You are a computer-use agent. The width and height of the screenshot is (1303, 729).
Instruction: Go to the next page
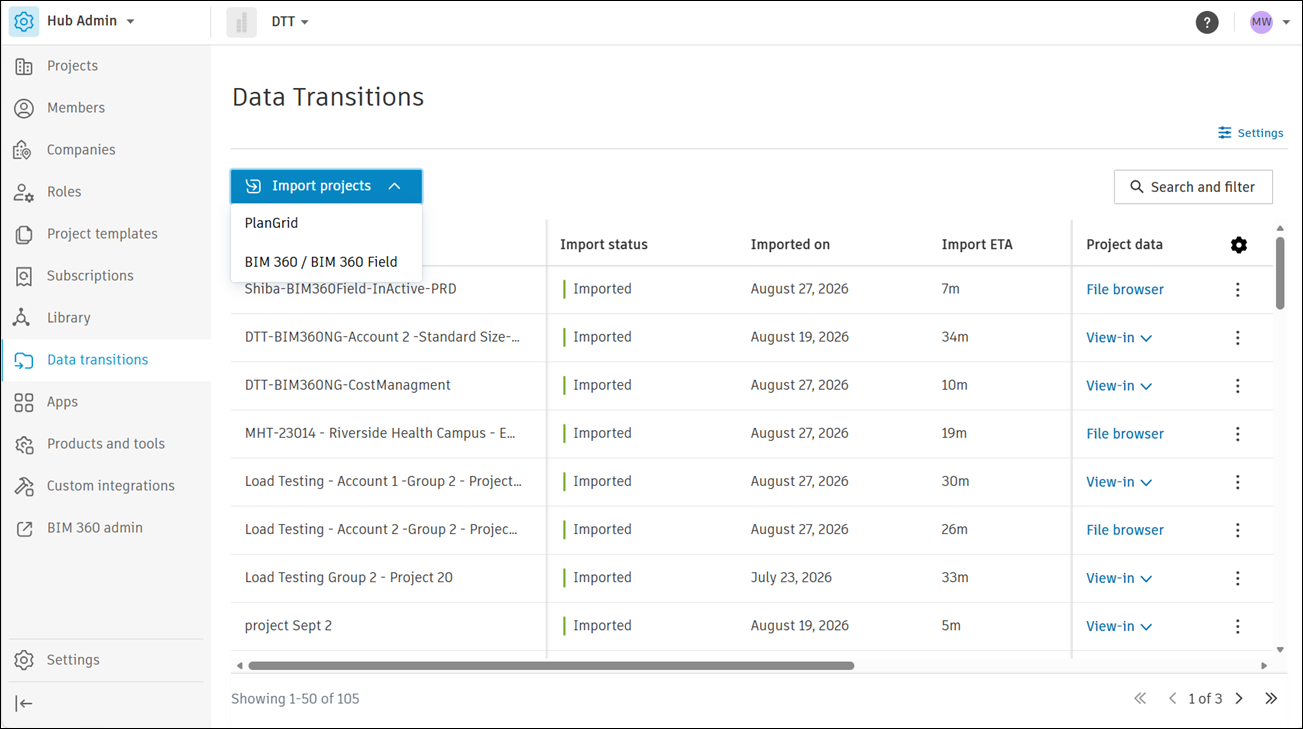pyautogui.click(x=1239, y=699)
